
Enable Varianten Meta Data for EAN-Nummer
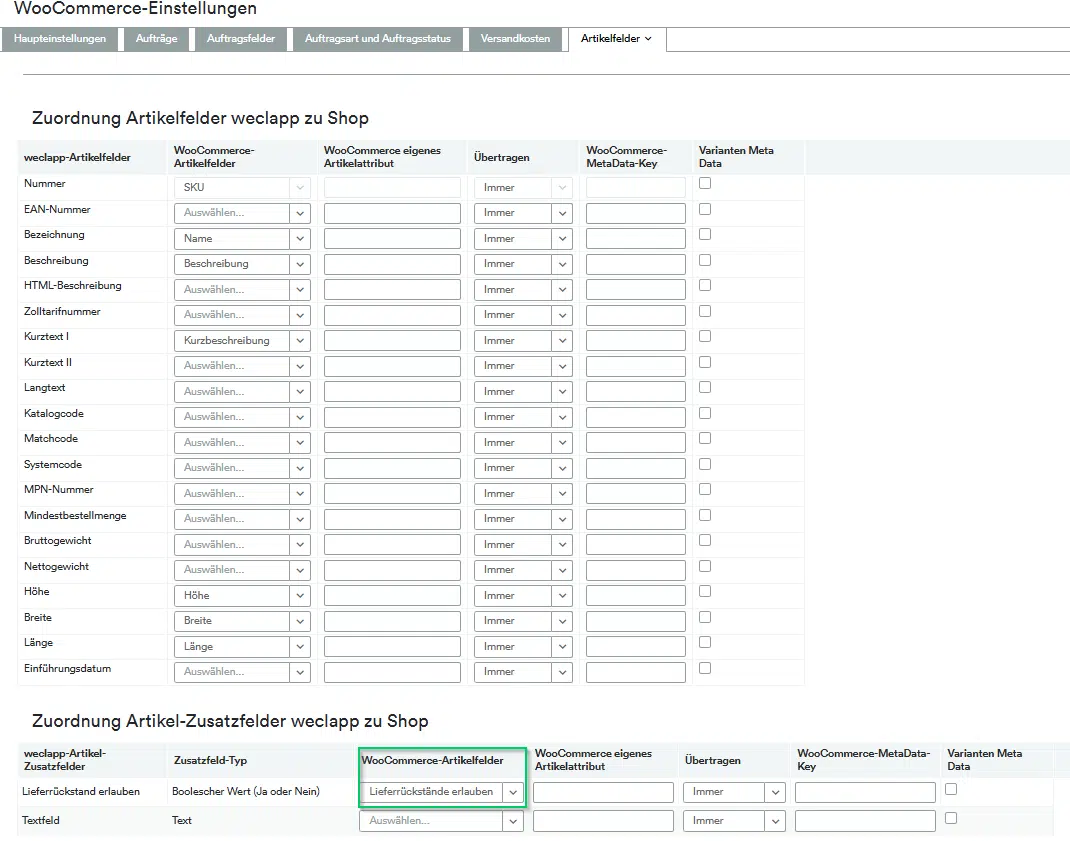(x=705, y=209)
